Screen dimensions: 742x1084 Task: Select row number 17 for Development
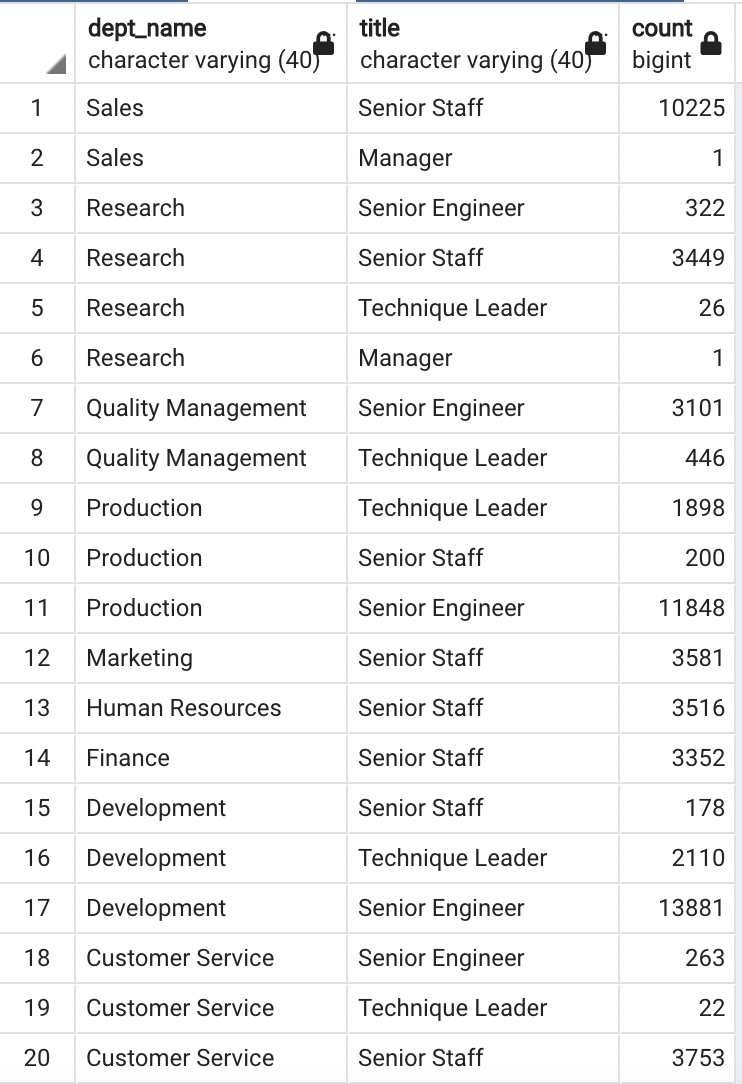(x=37, y=908)
